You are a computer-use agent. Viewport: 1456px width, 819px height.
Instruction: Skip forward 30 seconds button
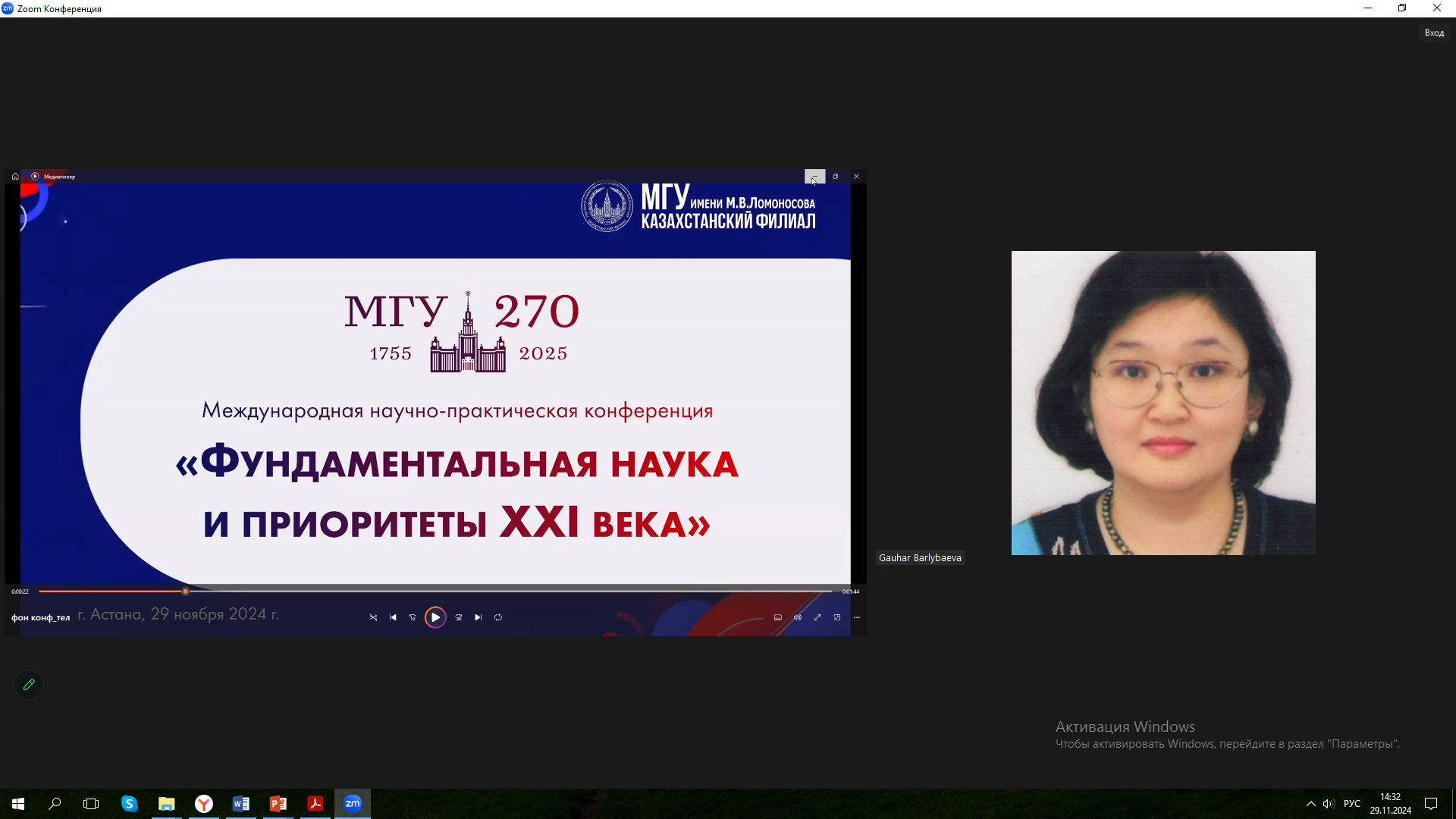tap(458, 617)
